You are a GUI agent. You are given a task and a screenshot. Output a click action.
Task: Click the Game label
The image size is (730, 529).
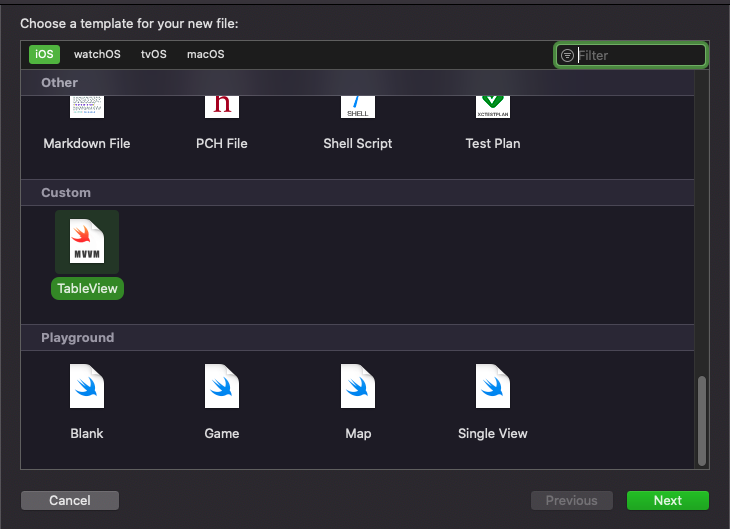[222, 434]
